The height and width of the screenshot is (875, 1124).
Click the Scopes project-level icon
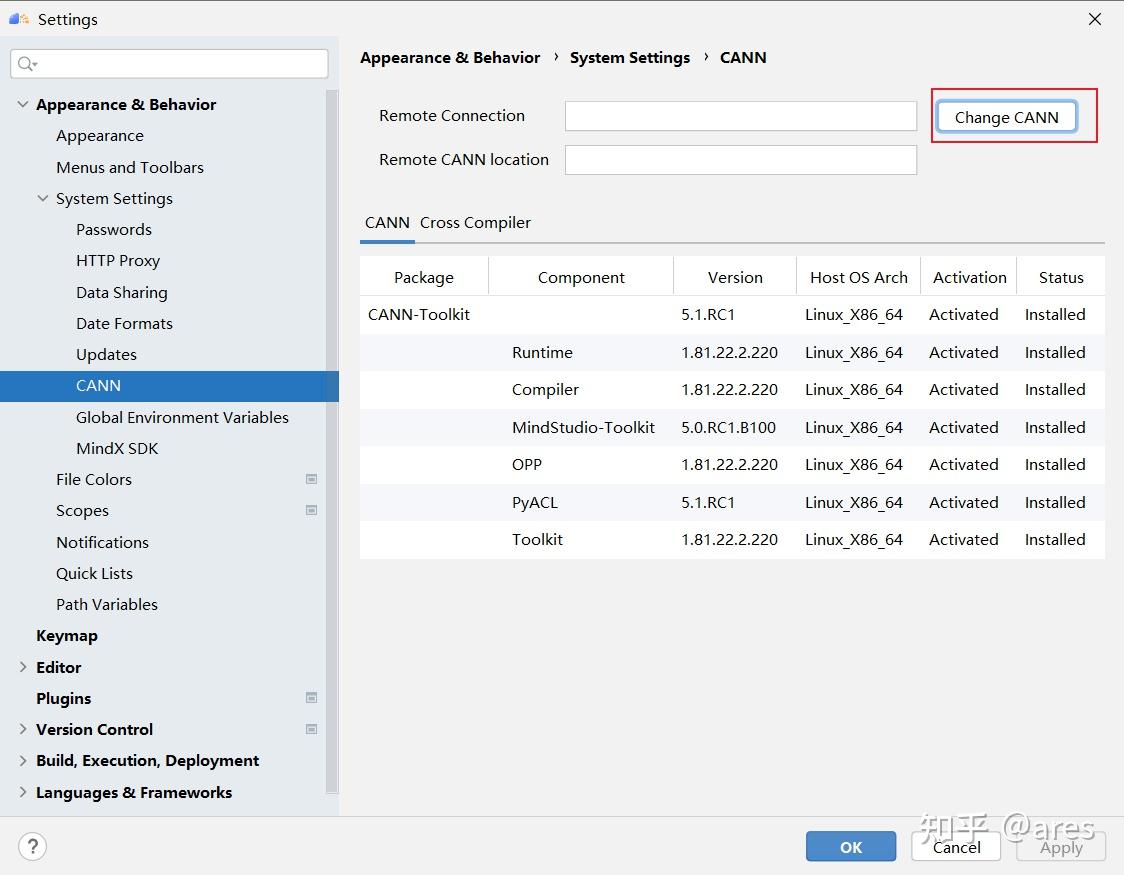pyautogui.click(x=311, y=510)
